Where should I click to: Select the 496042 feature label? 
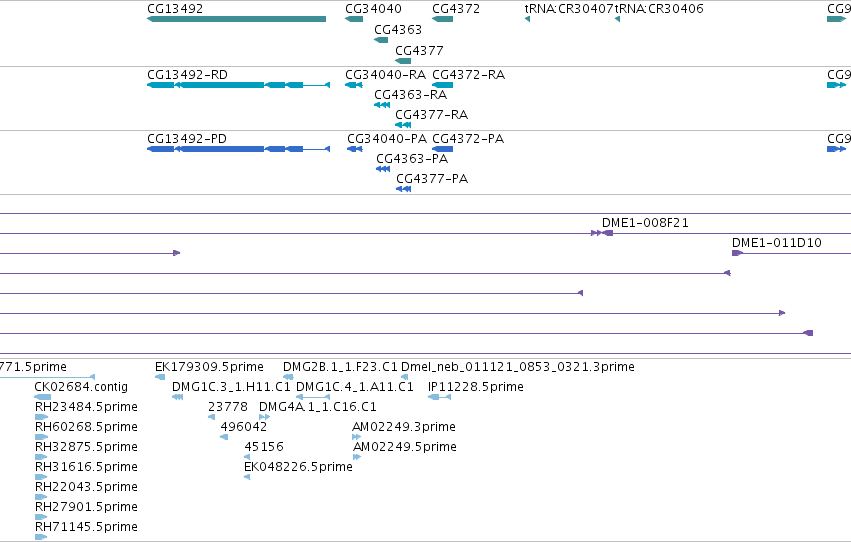(x=244, y=427)
